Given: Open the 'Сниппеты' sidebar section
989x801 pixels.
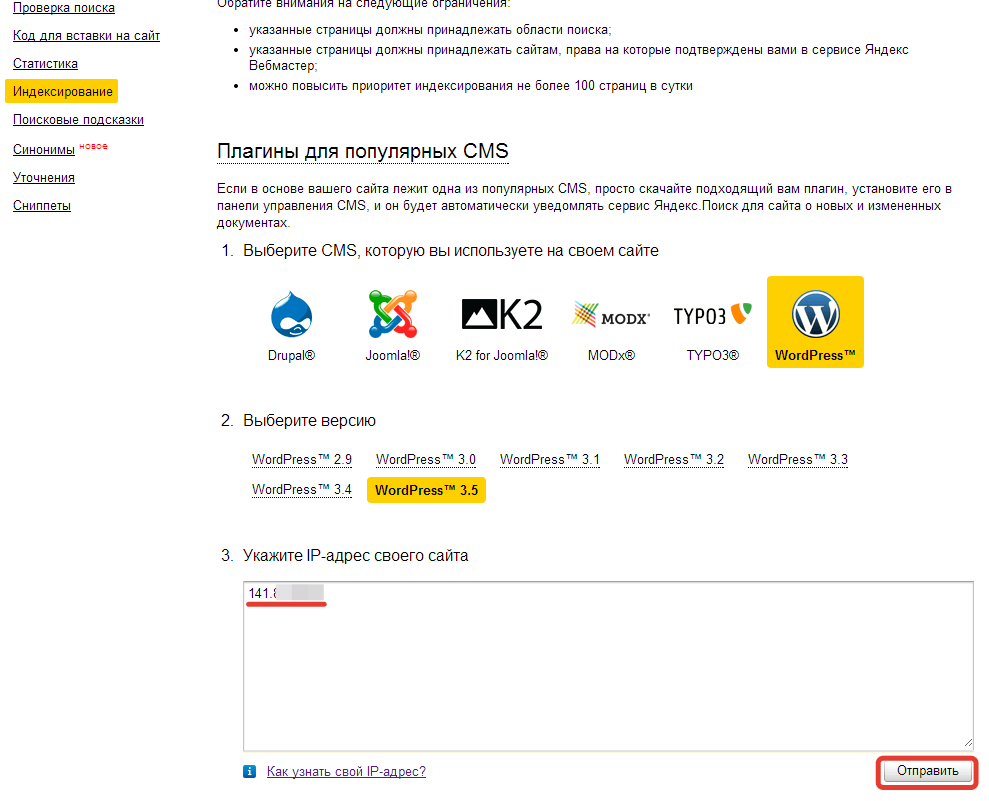Looking at the screenshot, I should tap(42, 206).
